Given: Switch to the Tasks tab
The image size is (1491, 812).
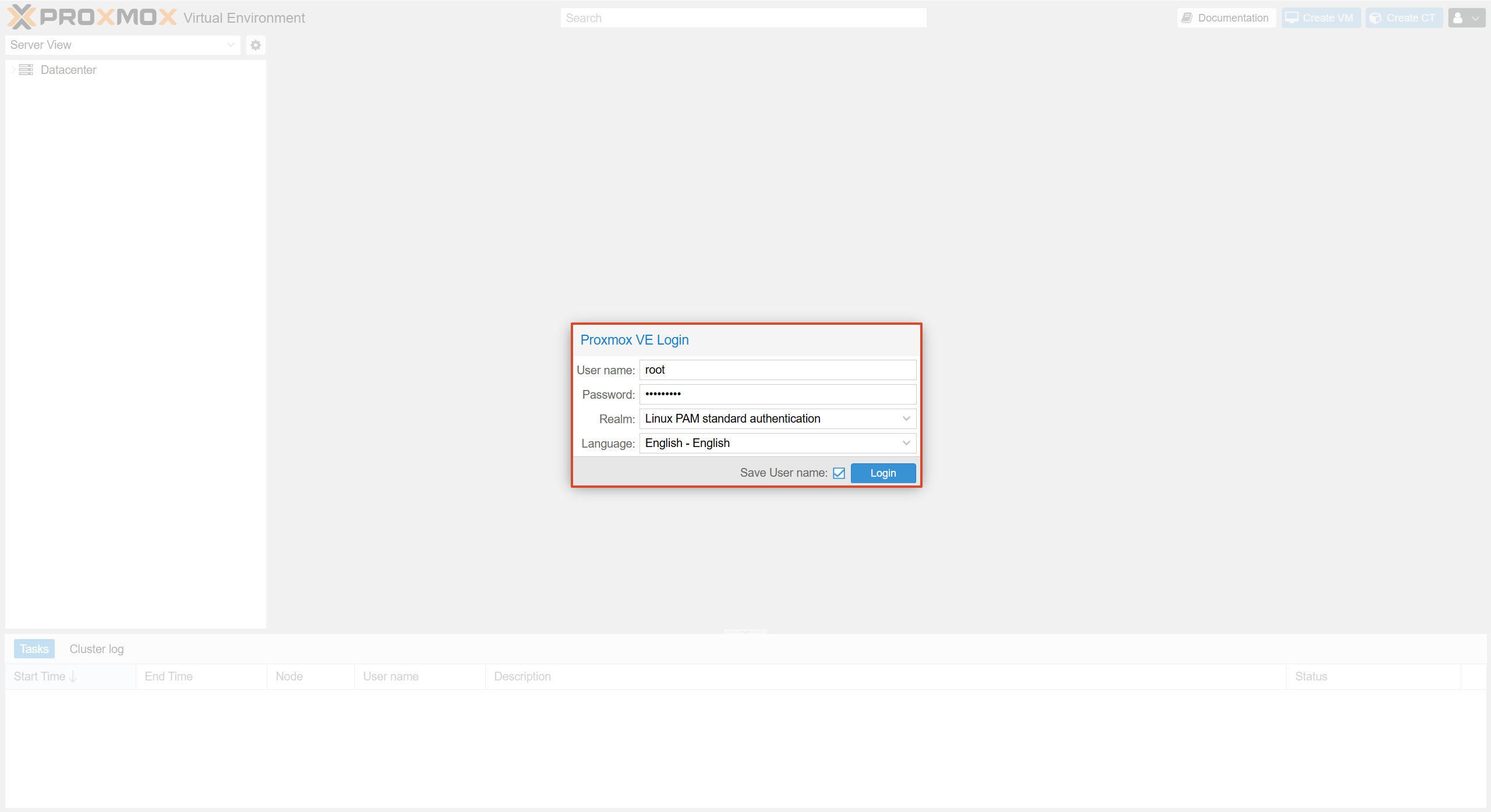Looking at the screenshot, I should [x=34, y=649].
